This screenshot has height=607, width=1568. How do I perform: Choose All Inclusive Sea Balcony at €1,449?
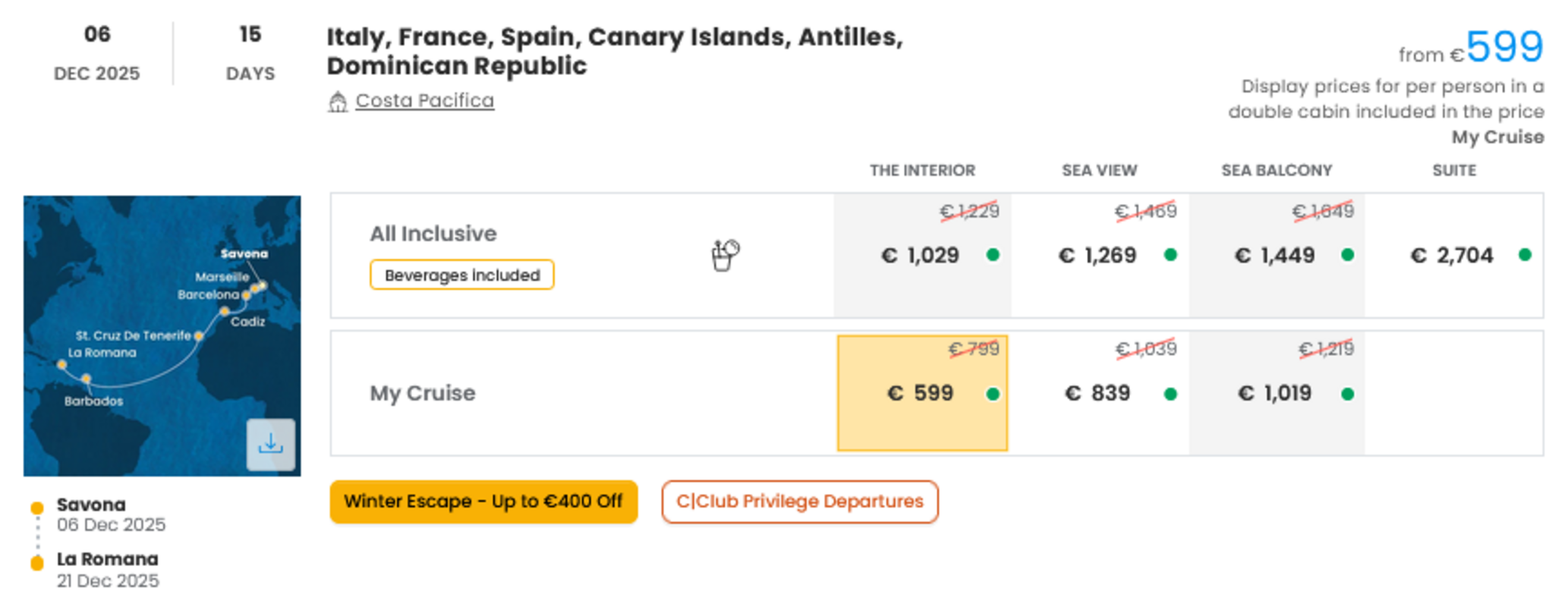(x=1277, y=255)
